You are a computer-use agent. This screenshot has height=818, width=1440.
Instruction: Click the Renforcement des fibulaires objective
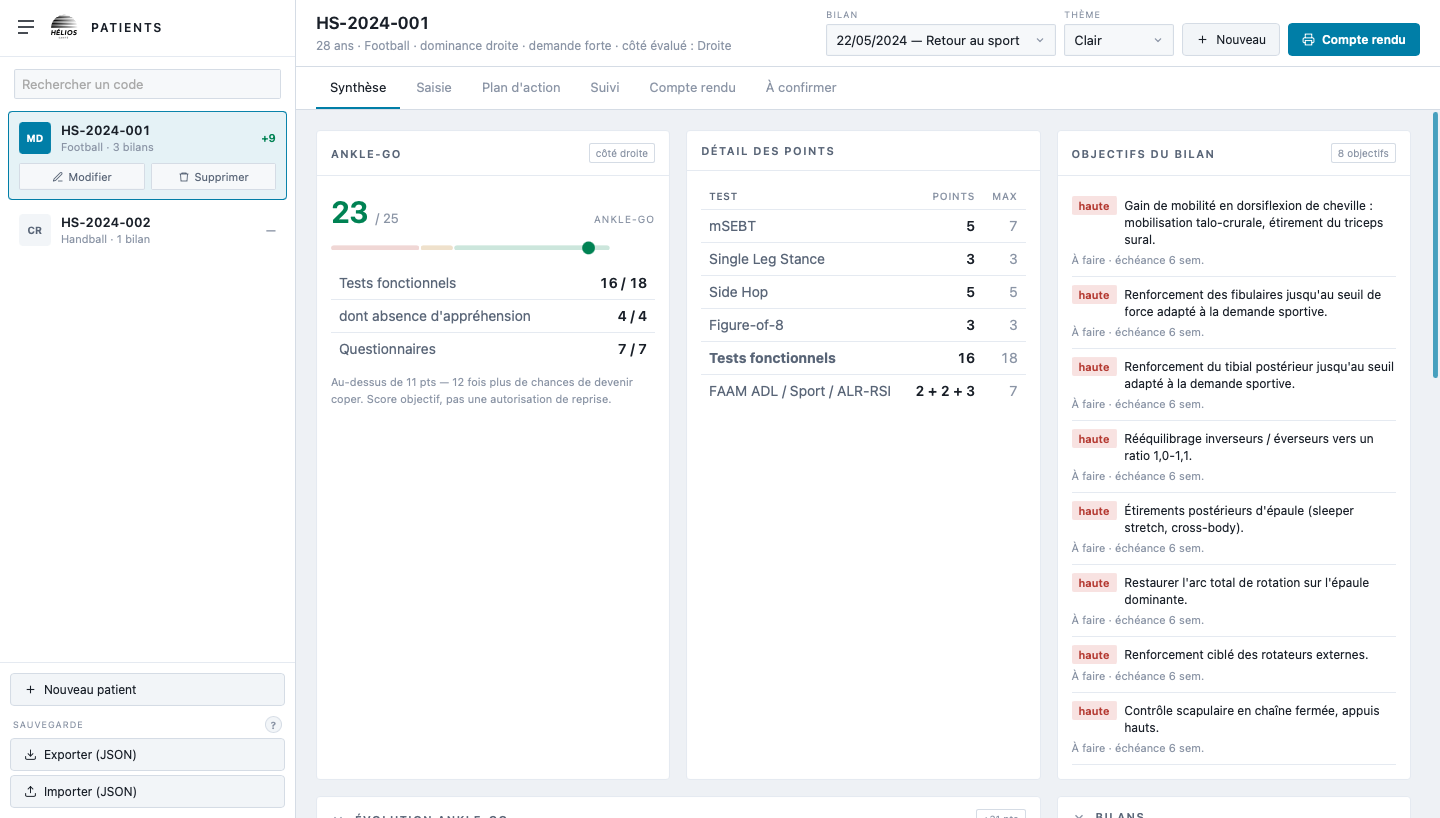tap(1233, 312)
